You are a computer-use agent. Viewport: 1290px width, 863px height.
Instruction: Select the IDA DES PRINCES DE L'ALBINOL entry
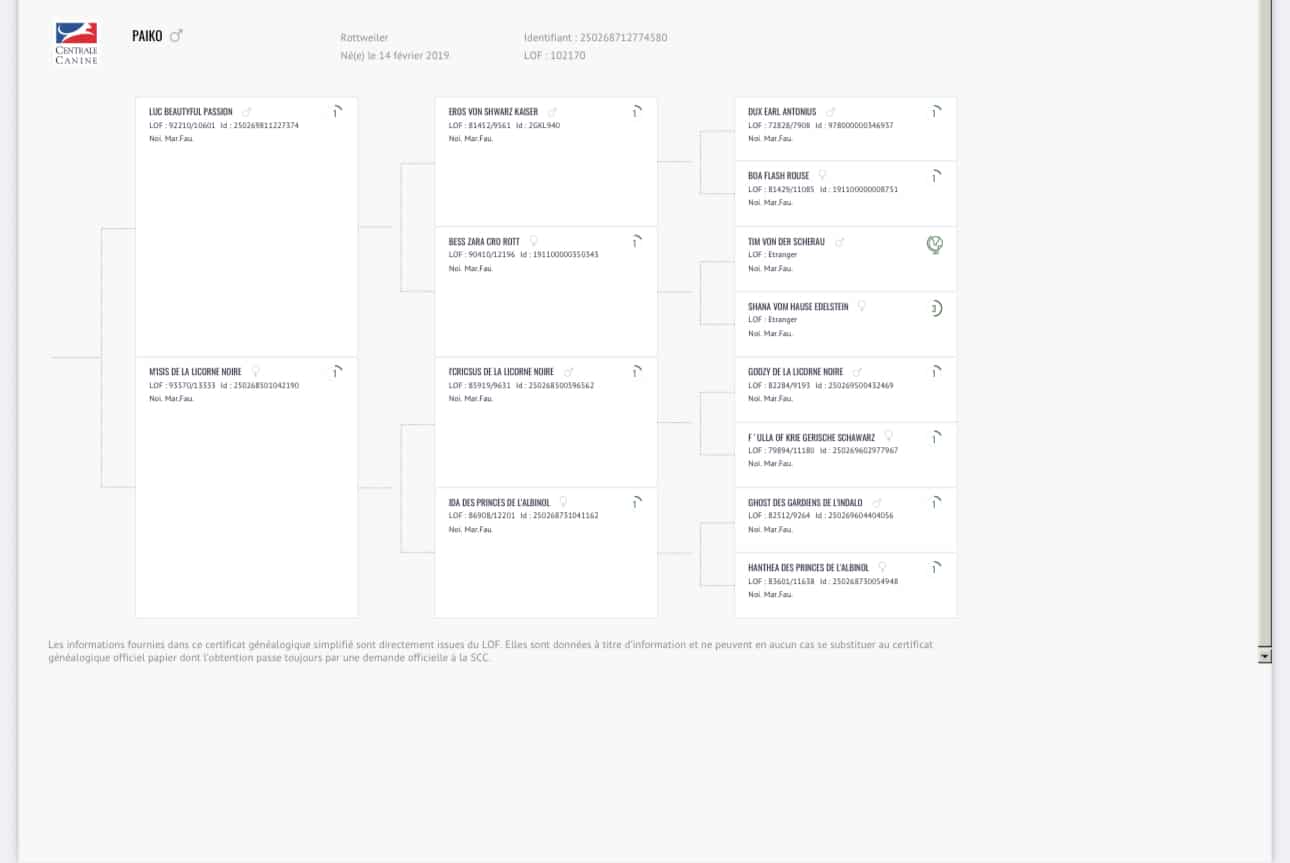(x=500, y=502)
